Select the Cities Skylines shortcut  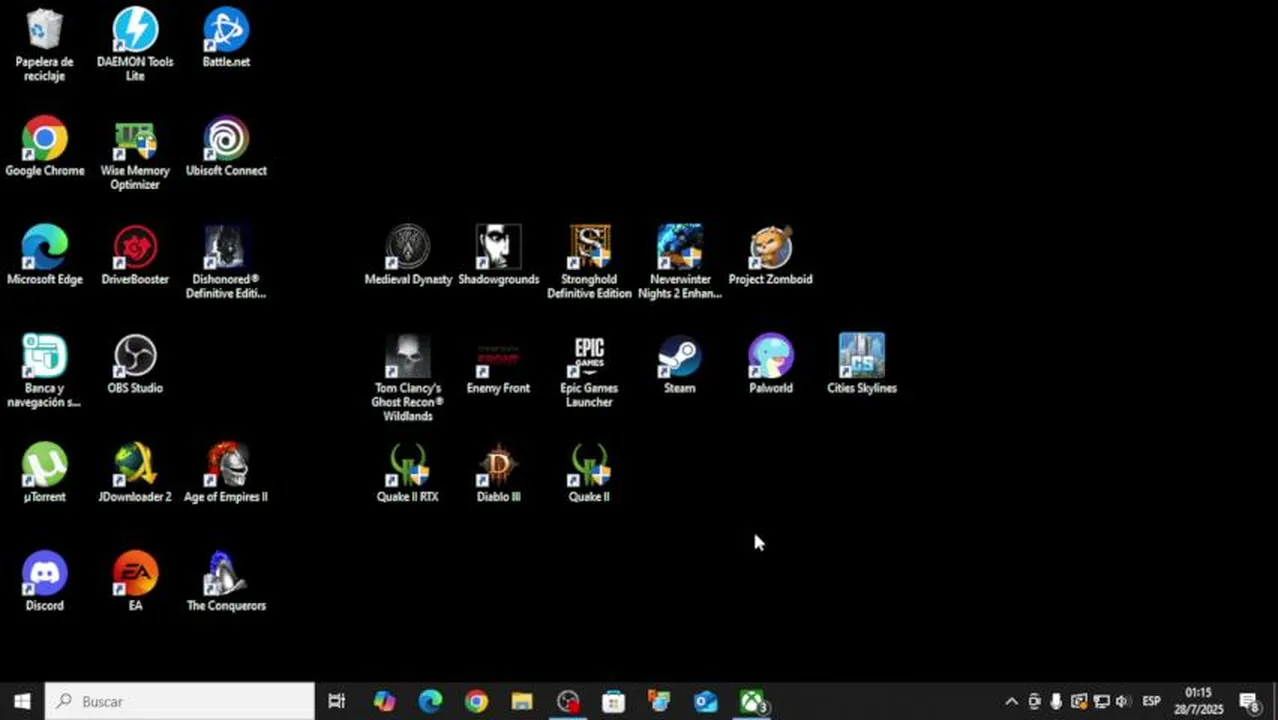(x=861, y=365)
